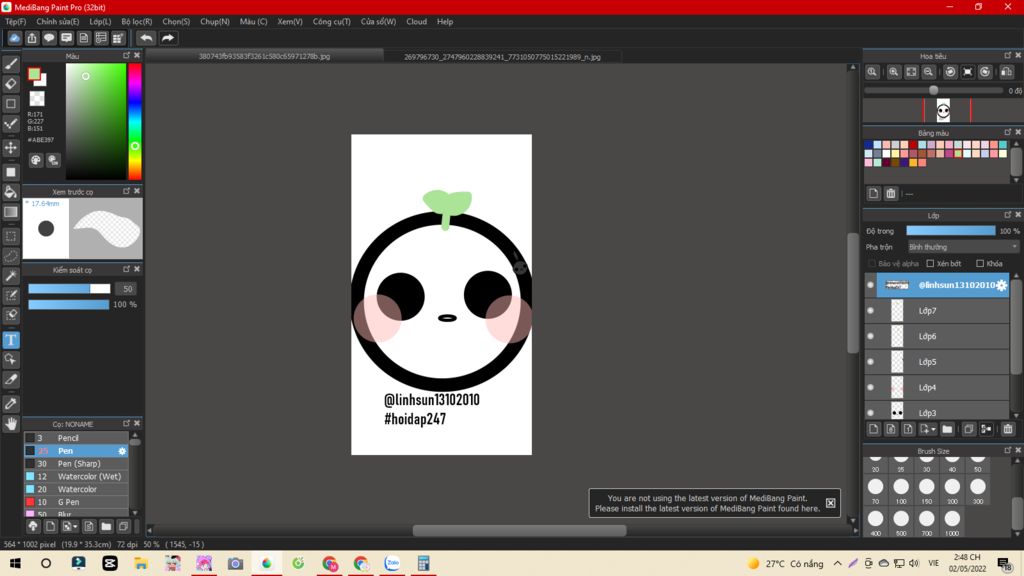Screen dimensions: 1024x576
Task: Click the canvas horizontal scrollbar
Action: click(519, 530)
